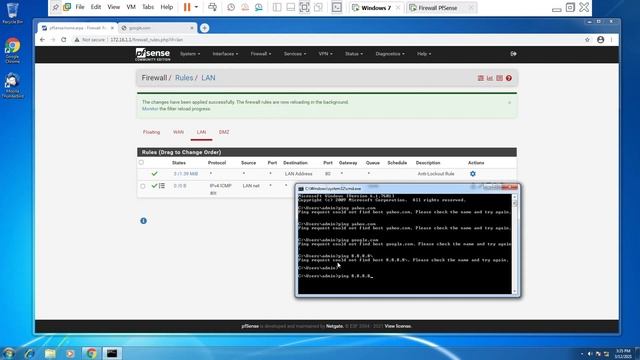Open the VMware VM menu
The width and height of the screenshot is (640, 360).
[131, 7]
